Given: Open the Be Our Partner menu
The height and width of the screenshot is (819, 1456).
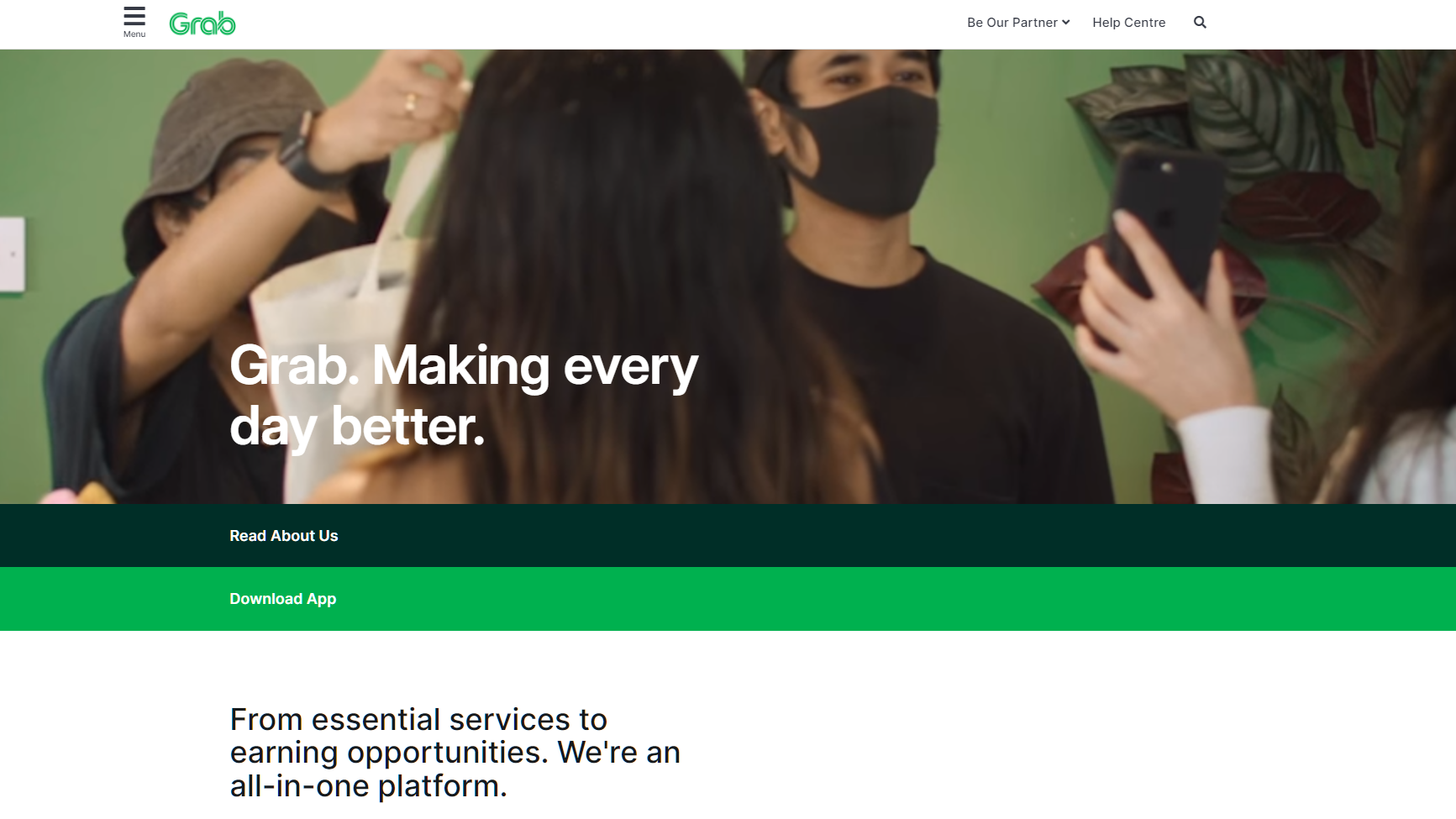Looking at the screenshot, I should pyautogui.click(x=1018, y=23).
